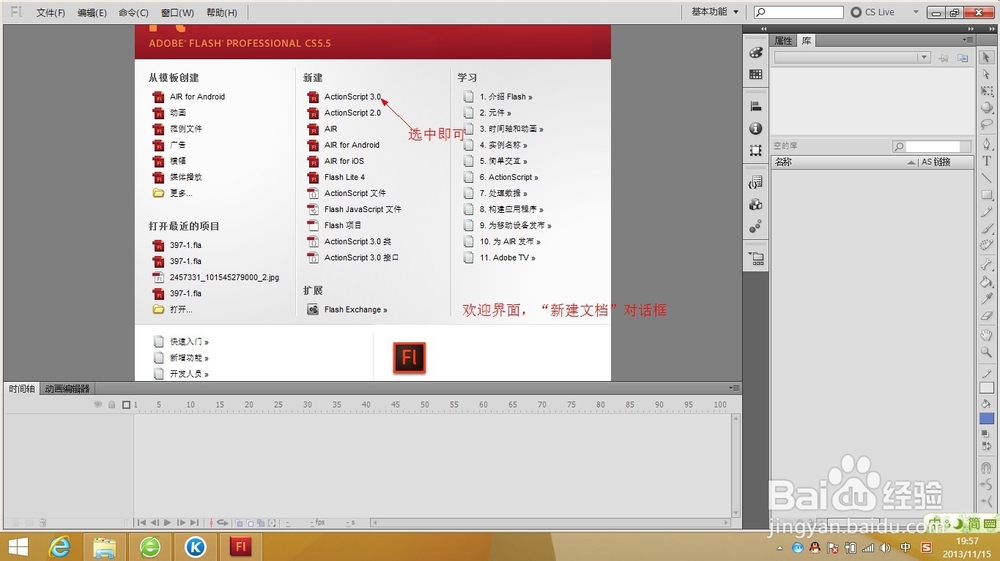Toggle show all layers as outlines
Screen dimensions: 1000x561
(126, 404)
